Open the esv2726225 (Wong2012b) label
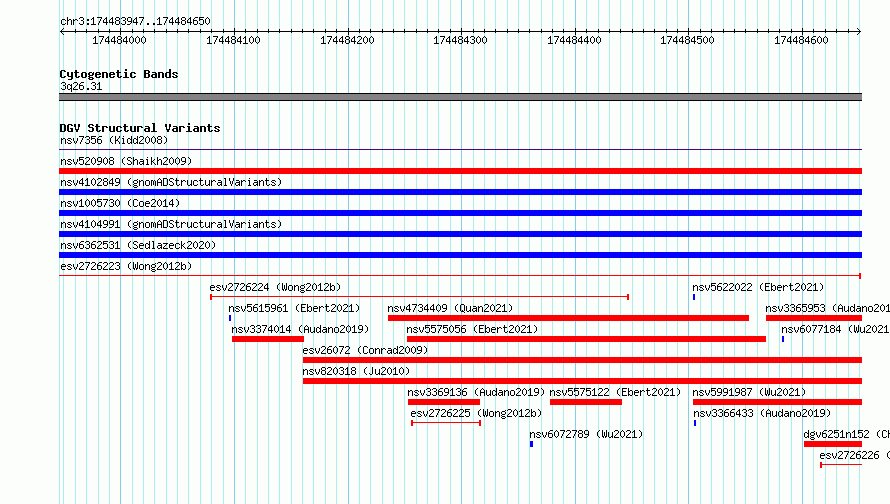 click(x=476, y=413)
